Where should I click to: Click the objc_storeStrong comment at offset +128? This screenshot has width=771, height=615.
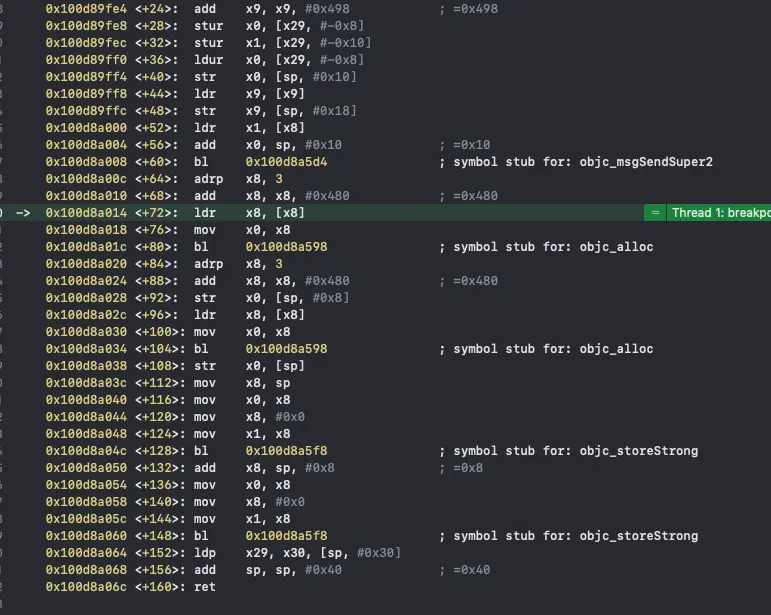pyautogui.click(x=568, y=451)
